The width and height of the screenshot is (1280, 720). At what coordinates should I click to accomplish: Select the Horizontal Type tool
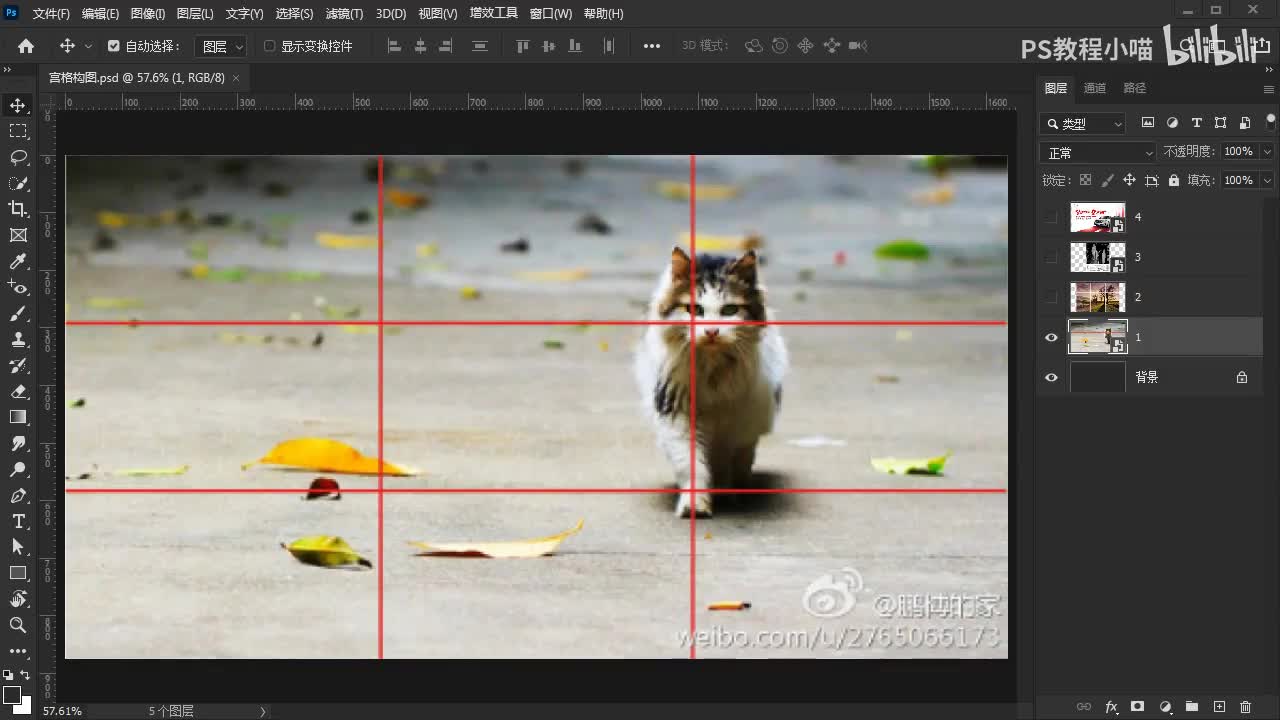18,521
